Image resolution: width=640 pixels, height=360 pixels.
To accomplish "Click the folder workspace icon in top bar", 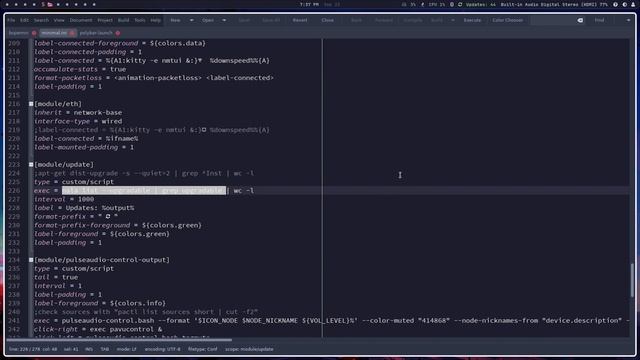I will click(x=50, y=4).
